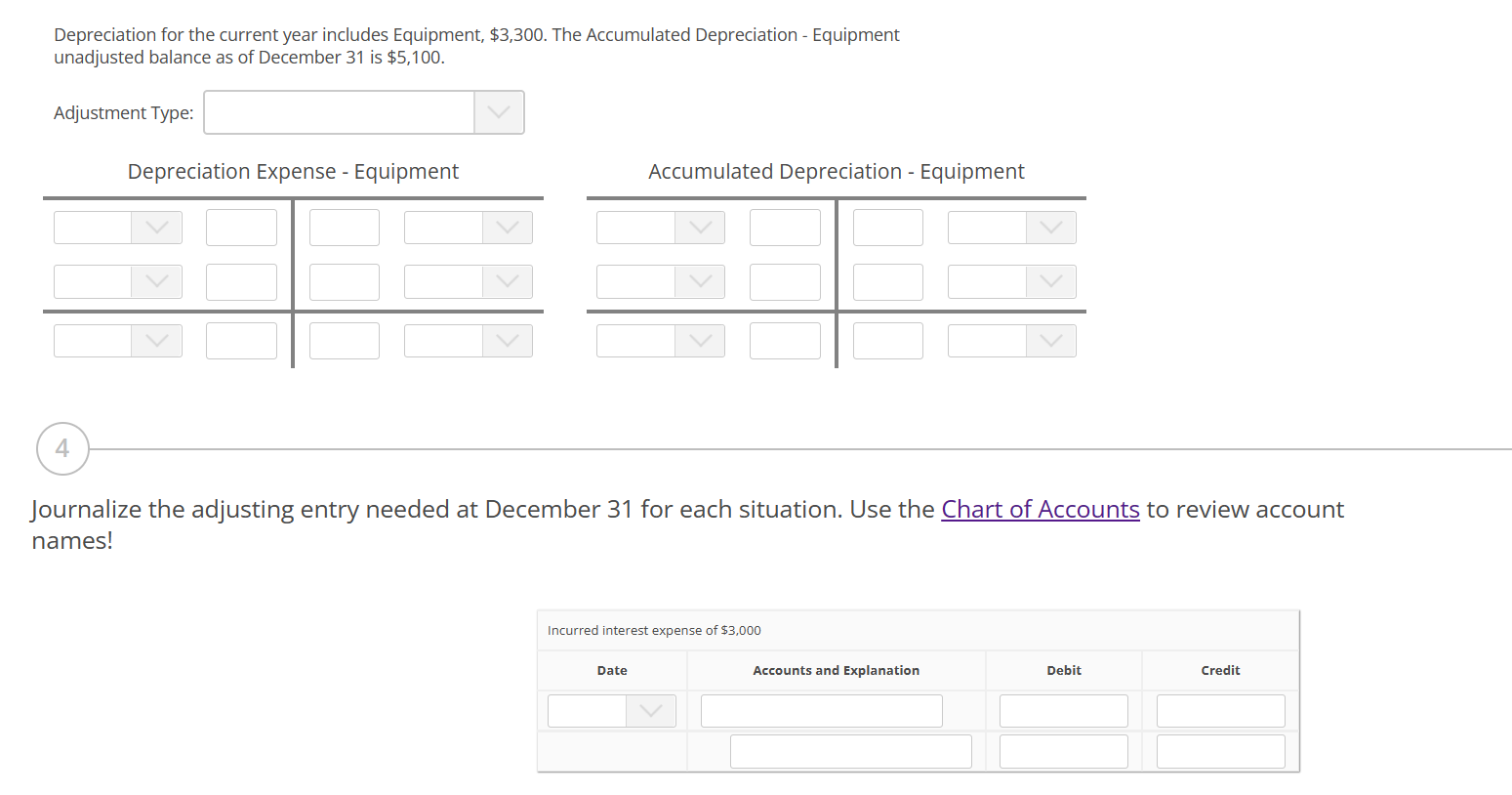Open the Chart of Accounts link
Image resolution: width=1512 pixels, height=795 pixels.
(x=1040, y=509)
